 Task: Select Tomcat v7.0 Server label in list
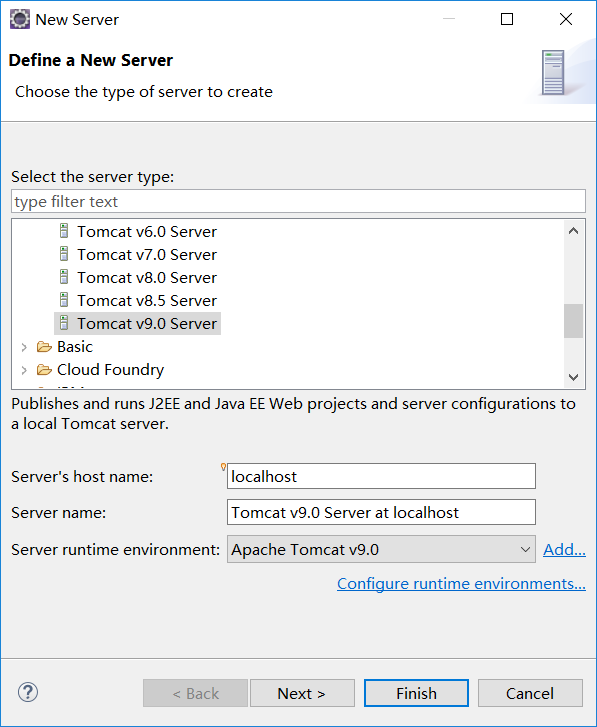(147, 255)
